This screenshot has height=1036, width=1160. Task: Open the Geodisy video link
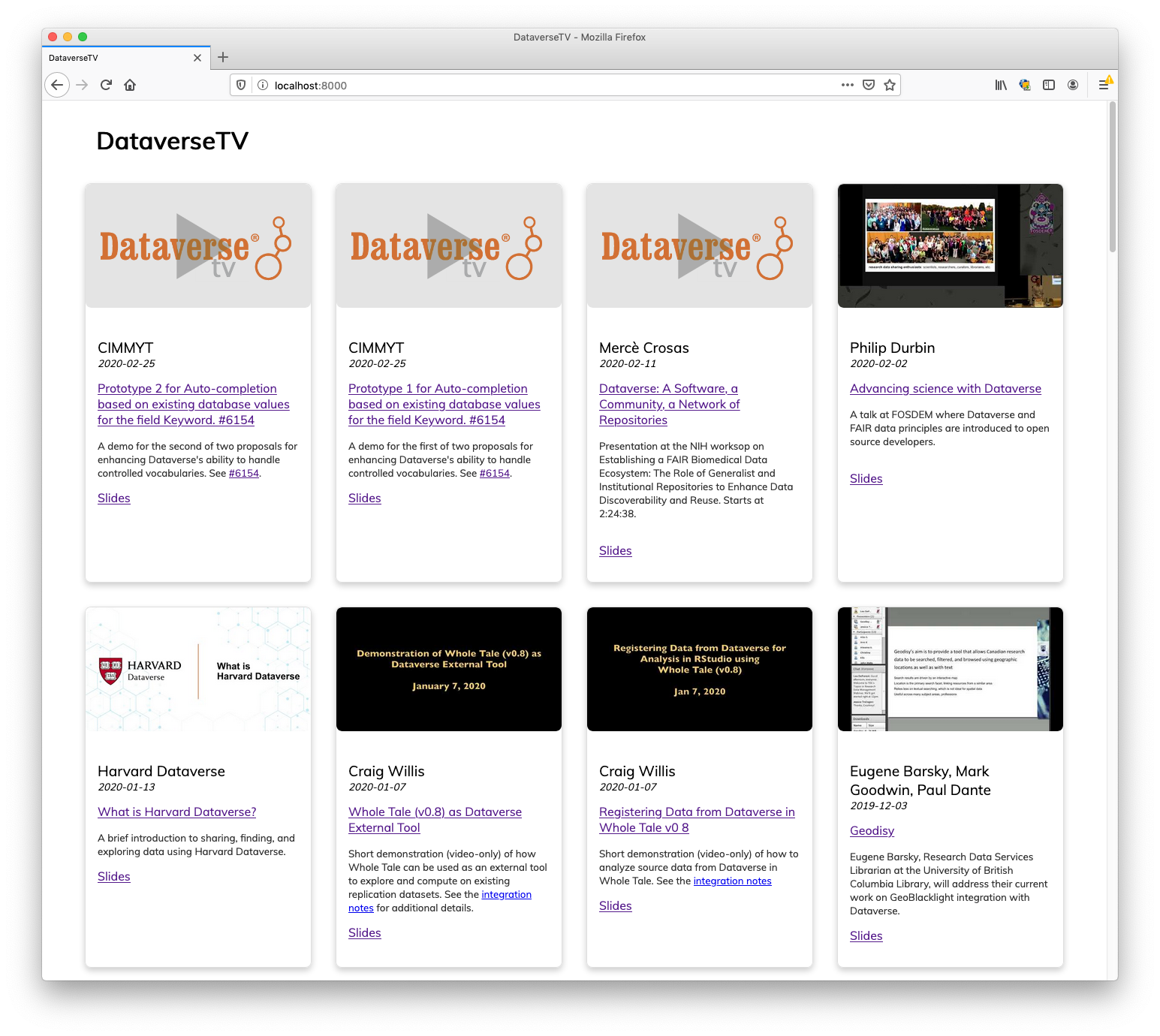[872, 830]
